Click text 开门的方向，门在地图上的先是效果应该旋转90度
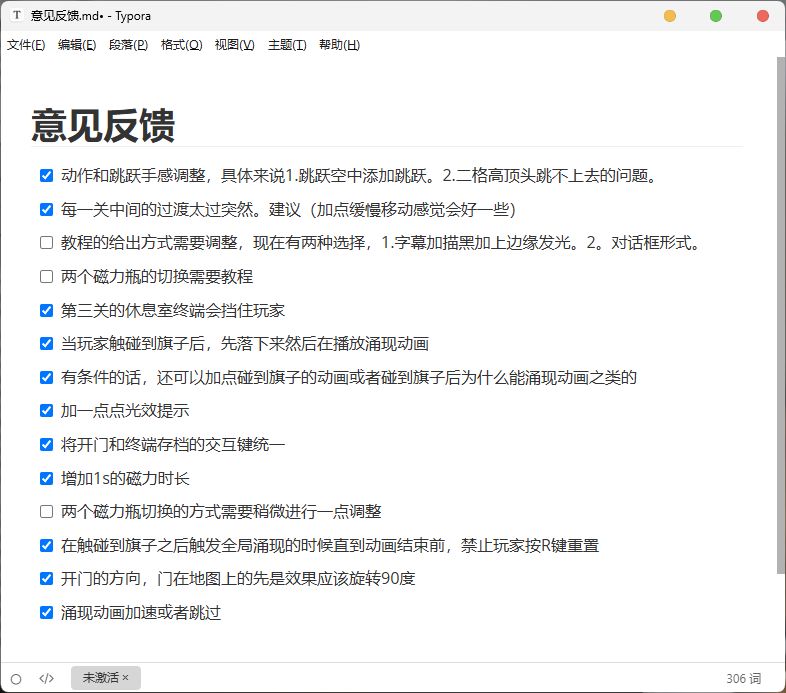The image size is (786, 693). (238, 579)
